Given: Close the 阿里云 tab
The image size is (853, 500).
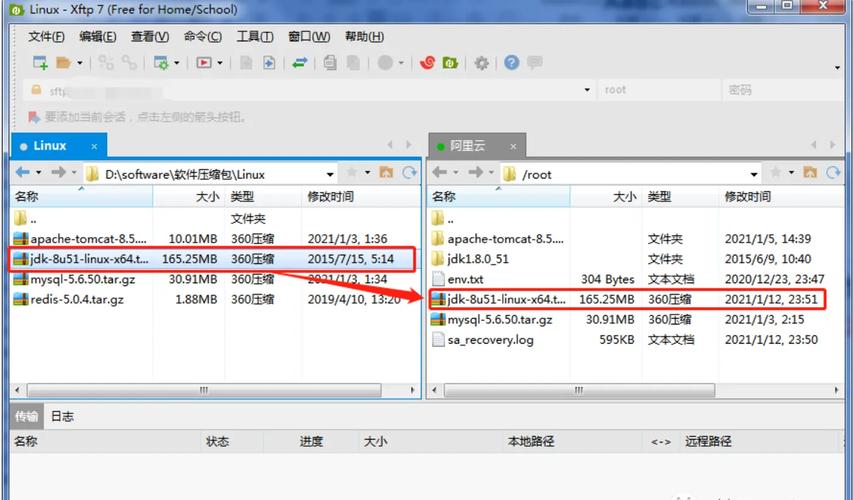Looking at the screenshot, I should pyautogui.click(x=513, y=146).
